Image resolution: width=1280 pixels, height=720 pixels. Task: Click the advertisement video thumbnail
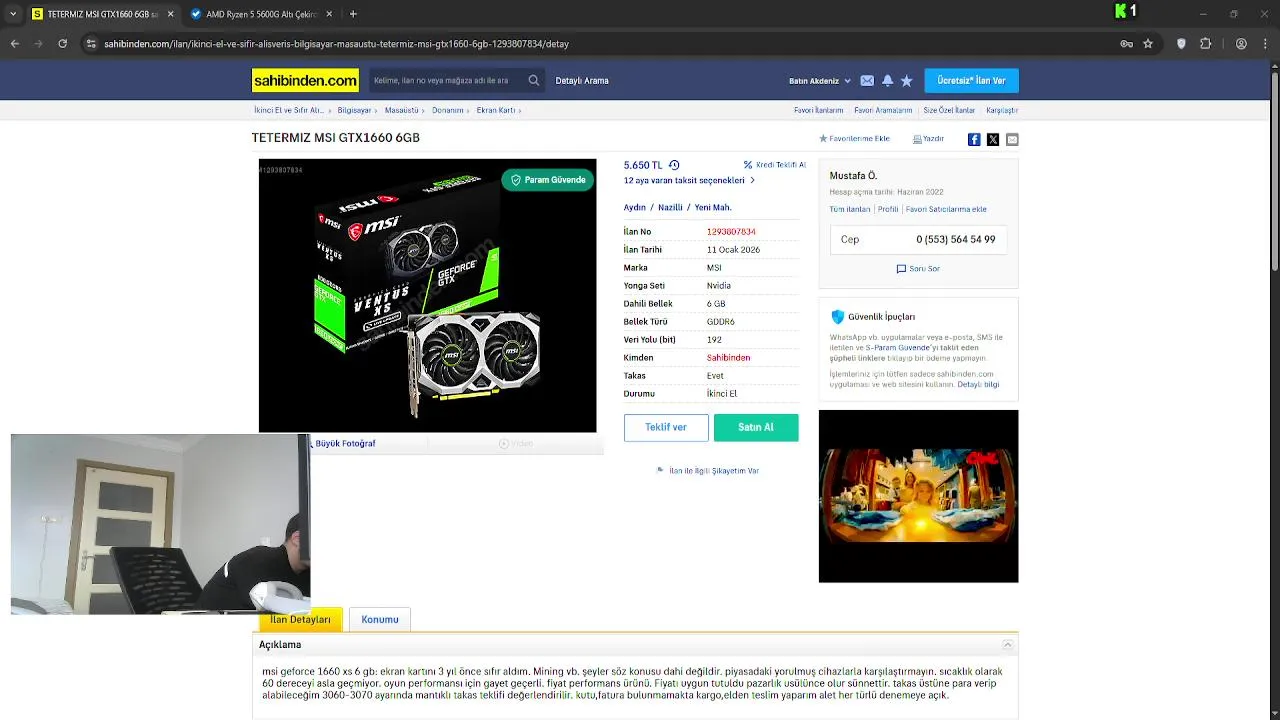tap(919, 496)
